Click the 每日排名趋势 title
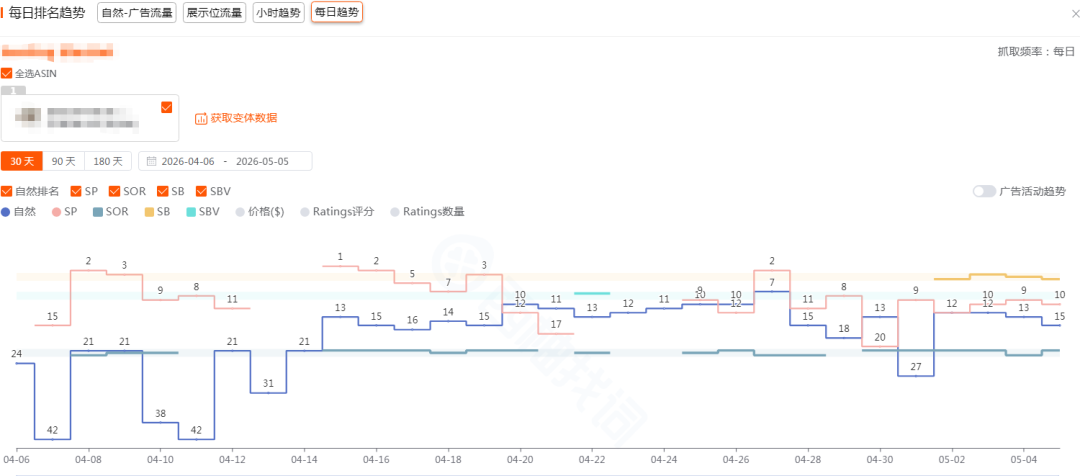 (x=47, y=12)
